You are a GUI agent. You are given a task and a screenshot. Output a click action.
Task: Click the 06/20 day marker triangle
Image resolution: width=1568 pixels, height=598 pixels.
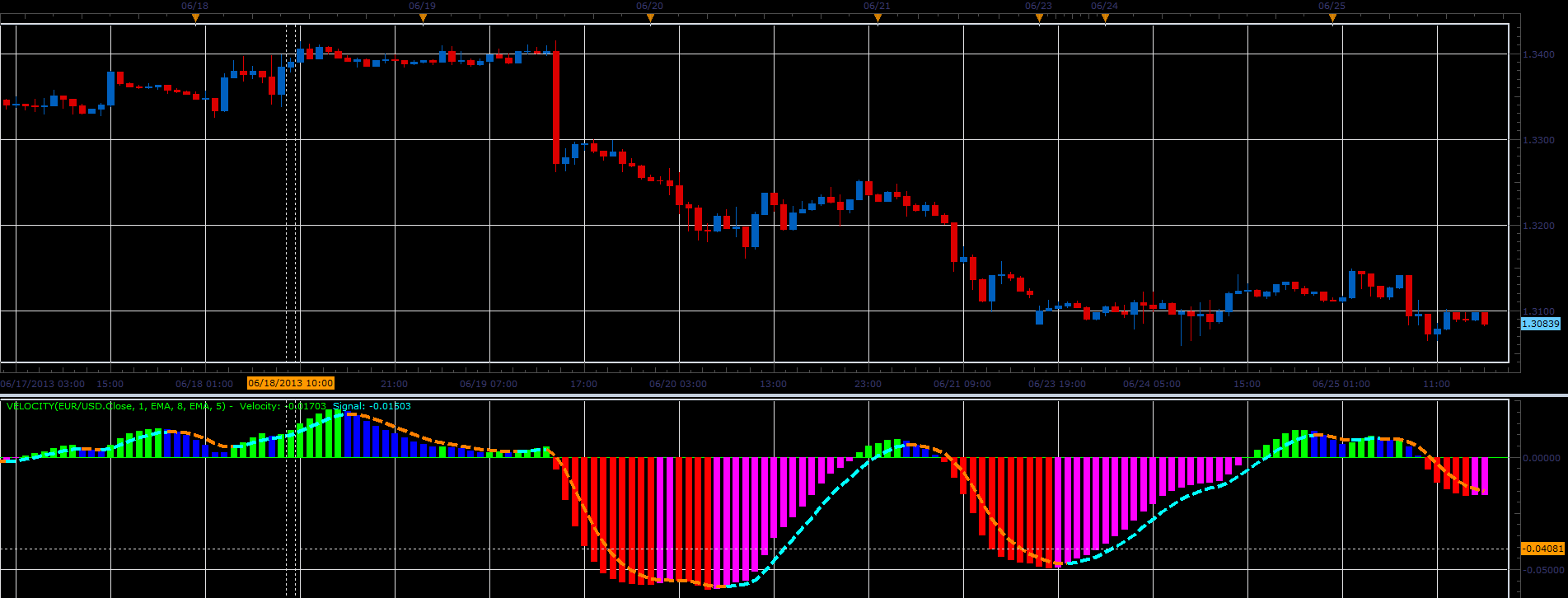point(650,17)
